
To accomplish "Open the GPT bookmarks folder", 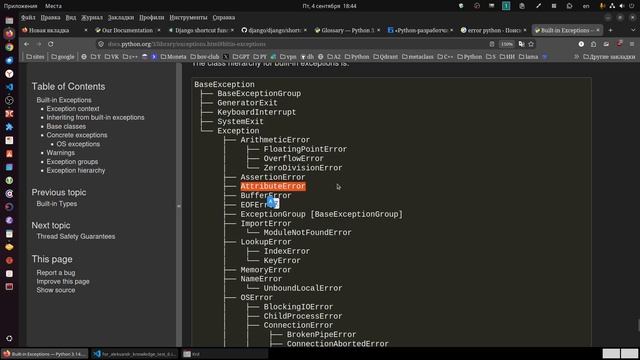I will (x=241, y=57).
